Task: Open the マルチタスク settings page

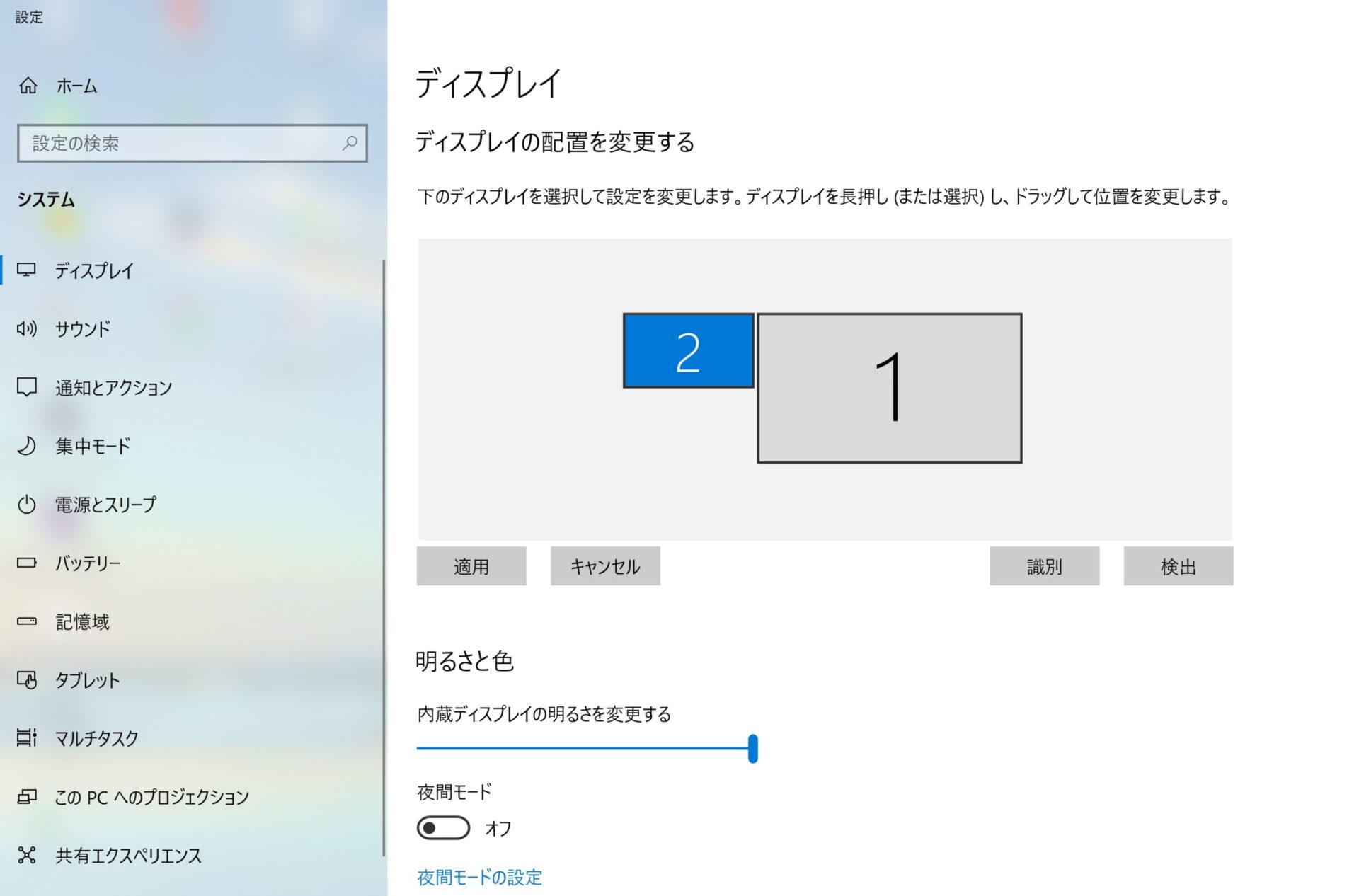Action: (x=97, y=738)
